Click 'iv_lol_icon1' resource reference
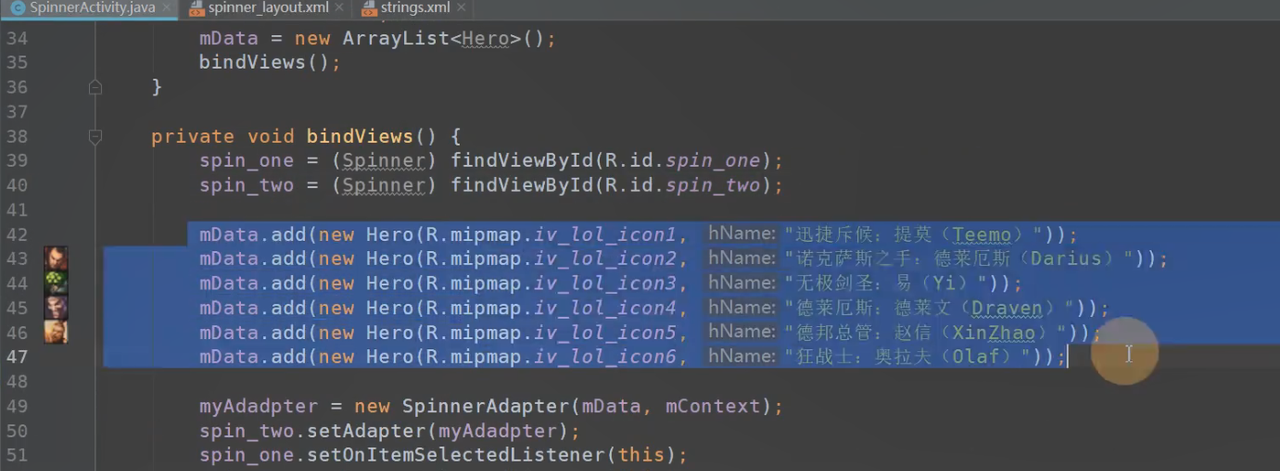The width and height of the screenshot is (1280, 471). click(605, 235)
